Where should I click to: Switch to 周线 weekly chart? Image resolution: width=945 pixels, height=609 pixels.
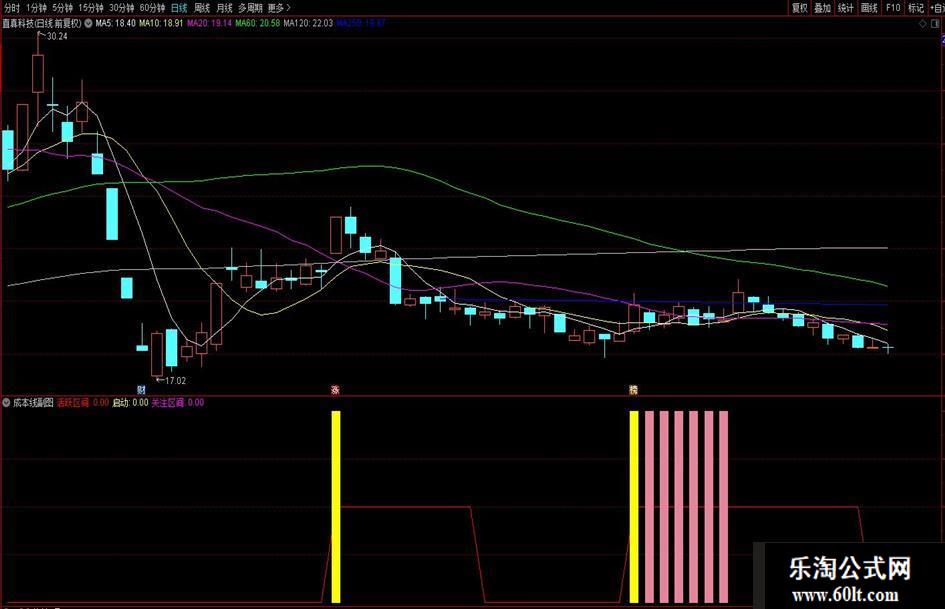coord(202,8)
